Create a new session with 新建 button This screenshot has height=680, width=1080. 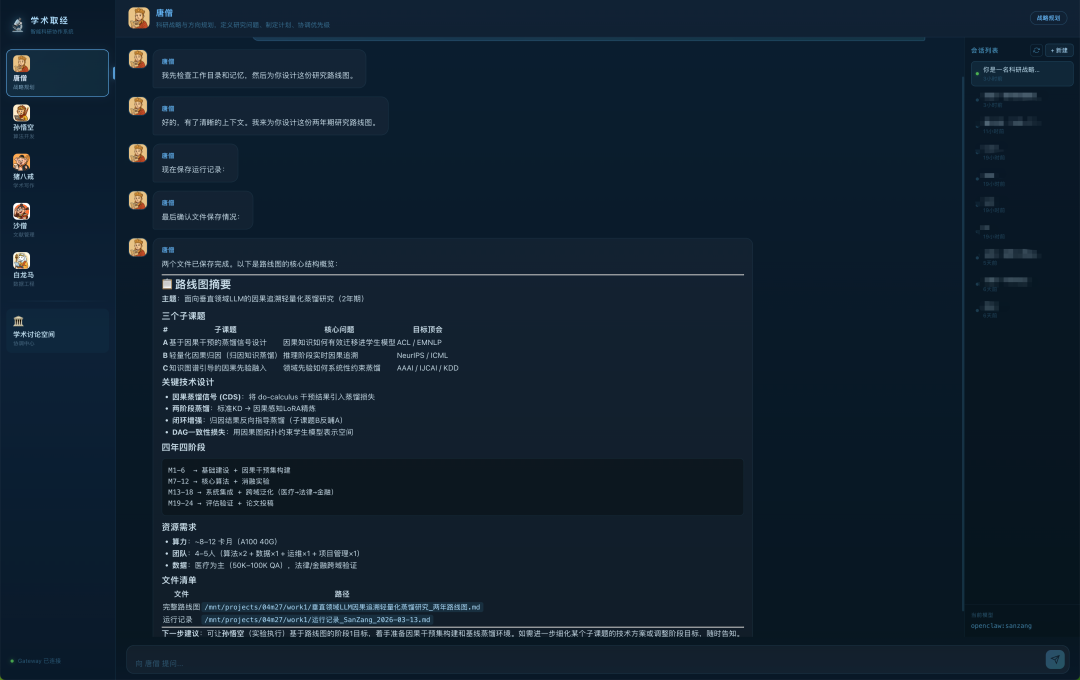(x=1058, y=50)
